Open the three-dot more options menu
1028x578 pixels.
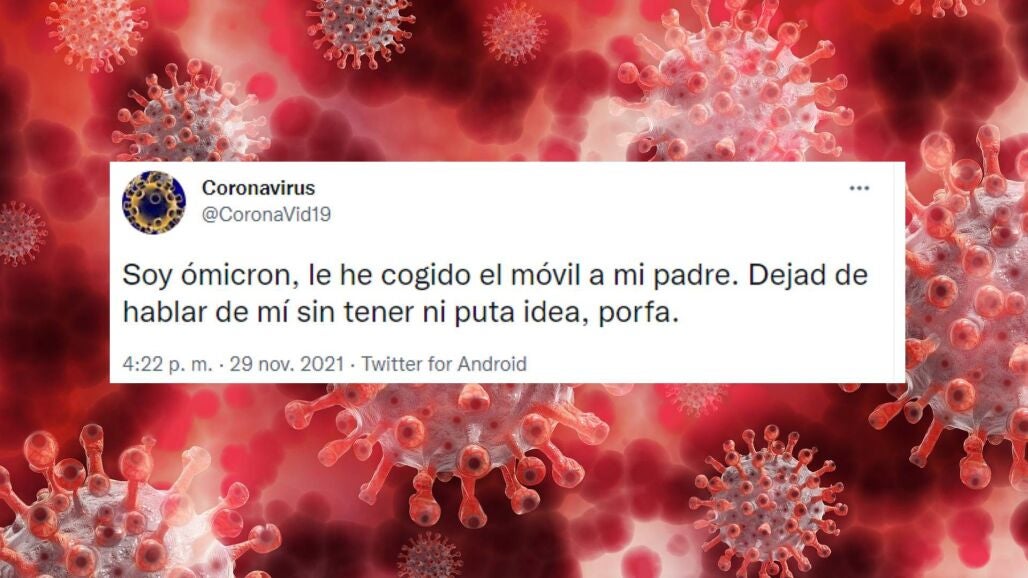pyautogui.click(x=859, y=189)
